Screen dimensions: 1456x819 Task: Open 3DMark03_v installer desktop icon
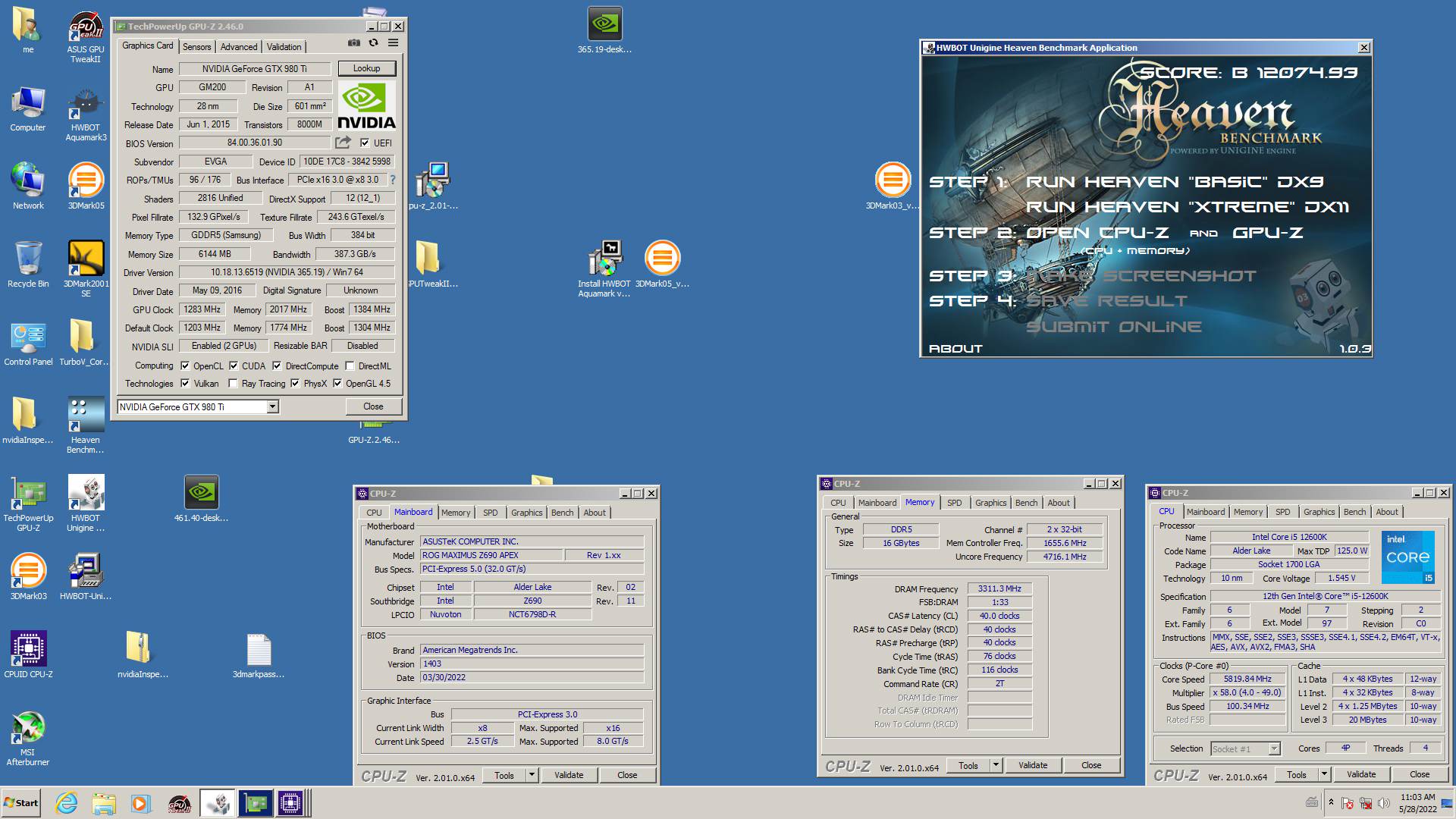(893, 186)
